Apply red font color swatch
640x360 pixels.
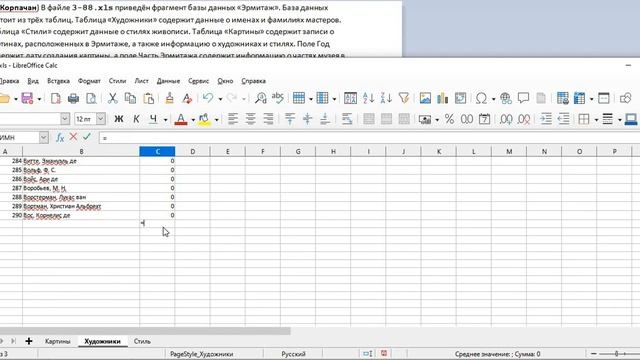tap(181, 119)
